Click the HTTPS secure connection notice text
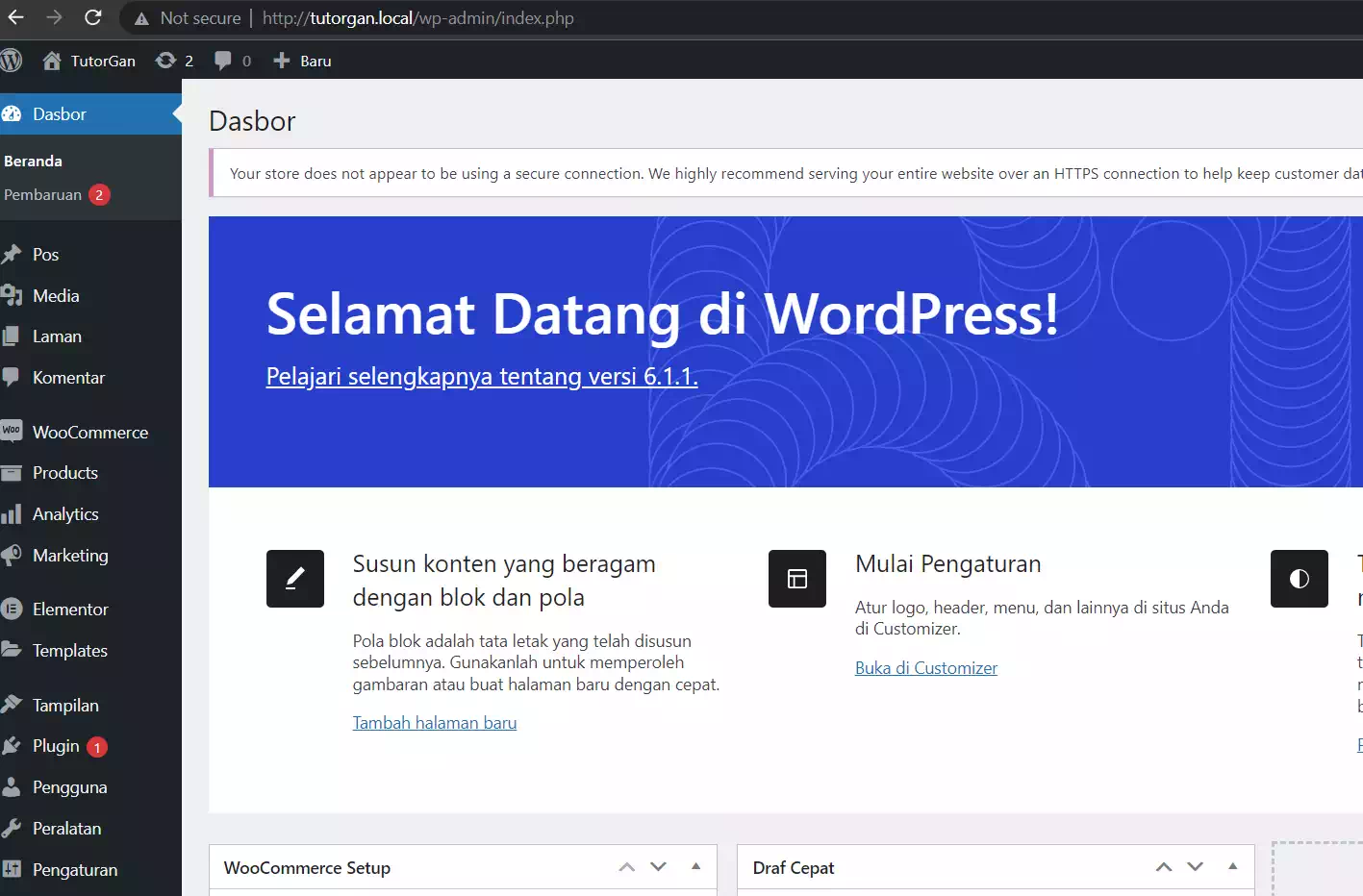1363x896 pixels. click(796, 173)
